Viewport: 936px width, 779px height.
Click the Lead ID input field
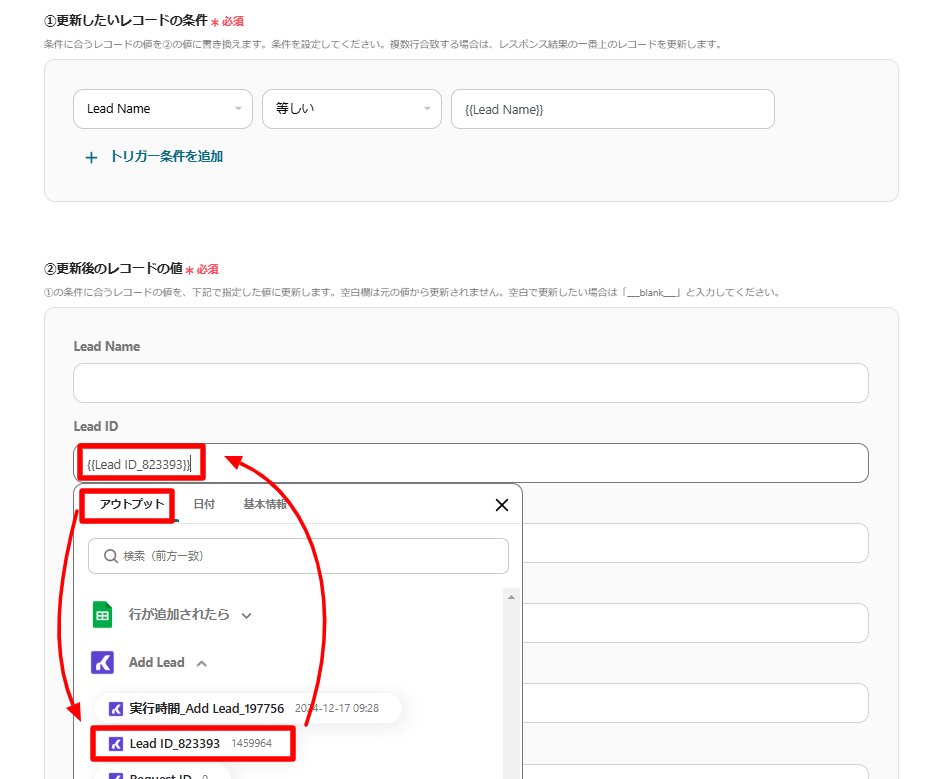[x=470, y=463]
